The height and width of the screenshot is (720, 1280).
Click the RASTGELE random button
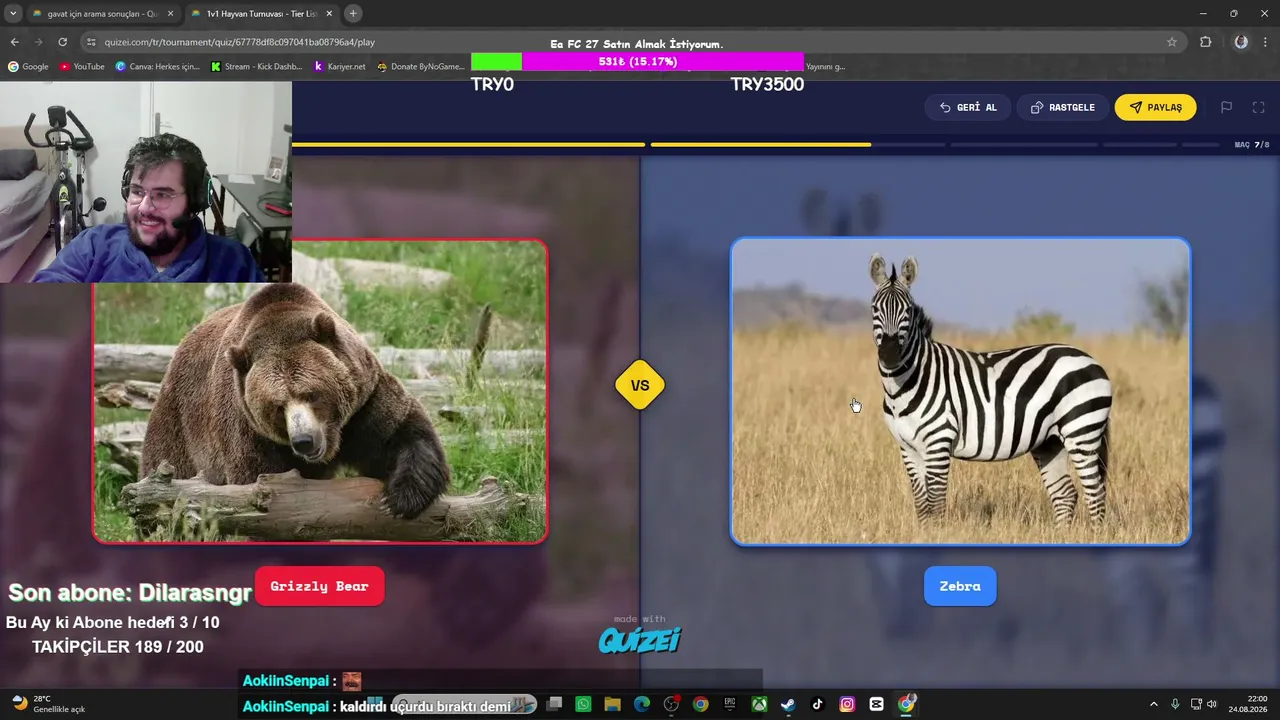pyautogui.click(x=1062, y=107)
